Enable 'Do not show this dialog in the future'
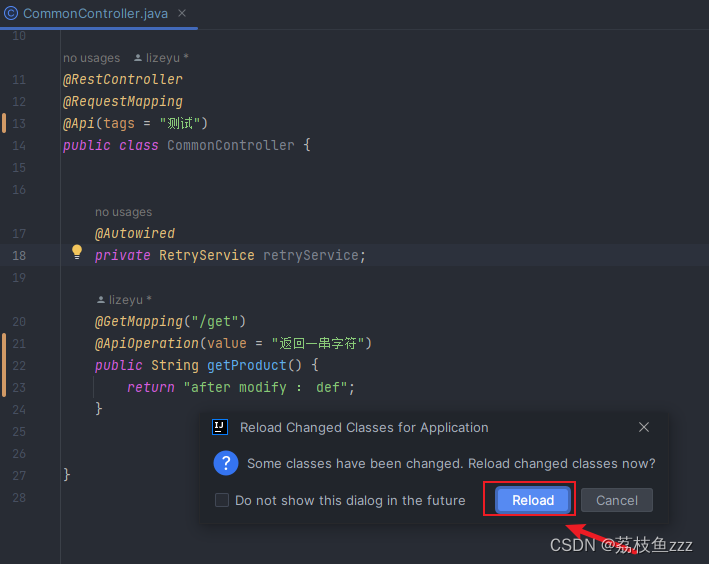This screenshot has height=564, width=709. pyautogui.click(x=222, y=500)
